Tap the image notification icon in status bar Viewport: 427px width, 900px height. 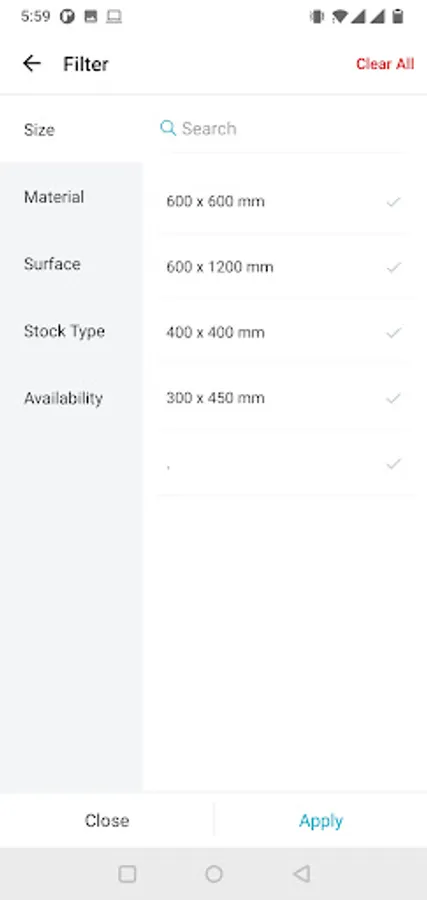pos(91,17)
